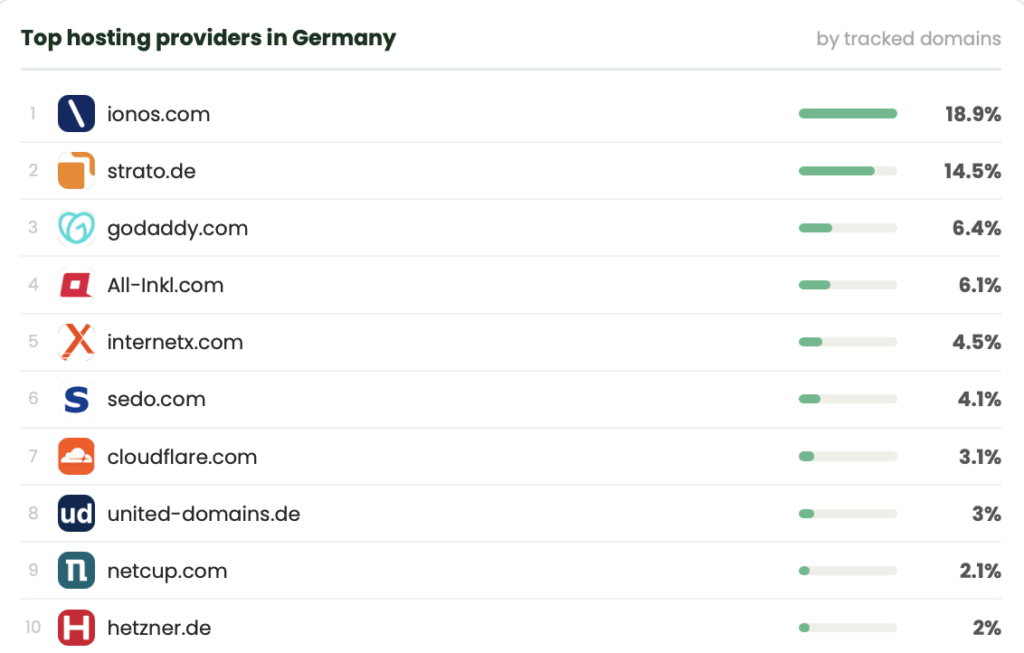This screenshot has height=653, width=1024.
Task: Click the All-Inkl.com red logo icon
Action: click(x=76, y=285)
